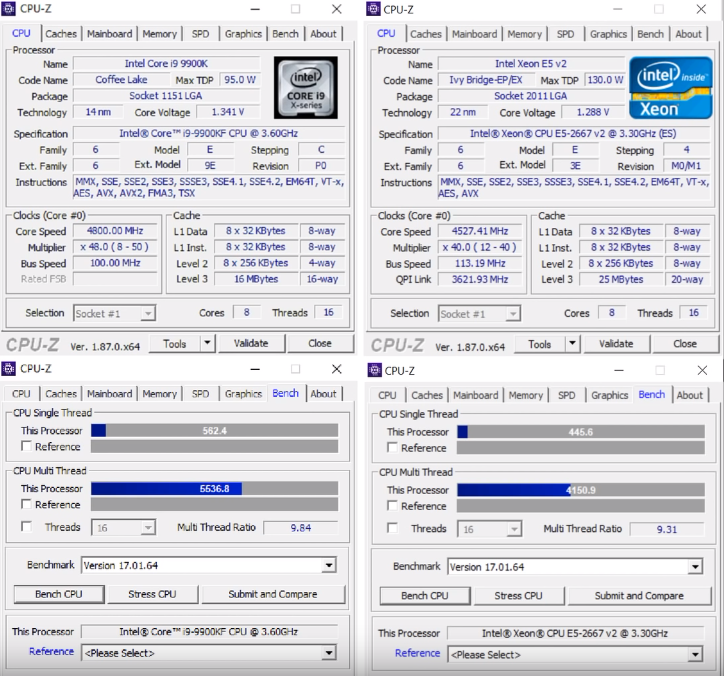Go to the Graphics tab in the i9 Bench window
Viewport: 724px width, 676px height.
(x=243, y=394)
